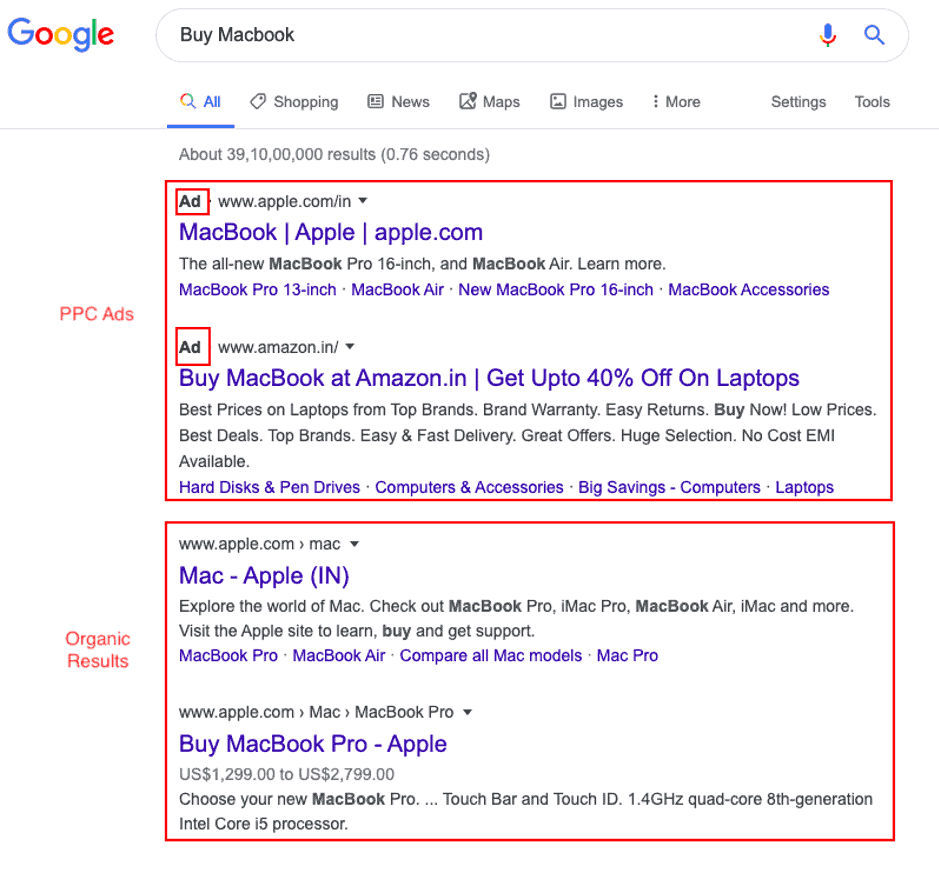Screen dimensions: 939x872
Task: Open MacBook Air sitelink under Mac - Apple
Action: 338,656
